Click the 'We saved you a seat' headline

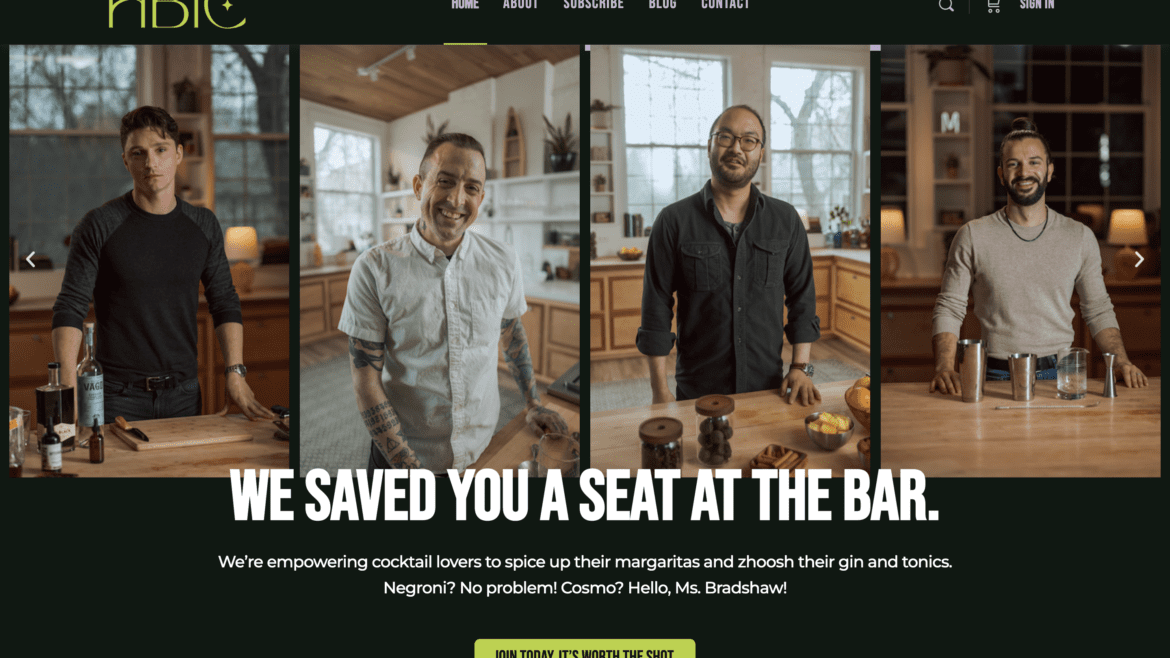tap(584, 496)
